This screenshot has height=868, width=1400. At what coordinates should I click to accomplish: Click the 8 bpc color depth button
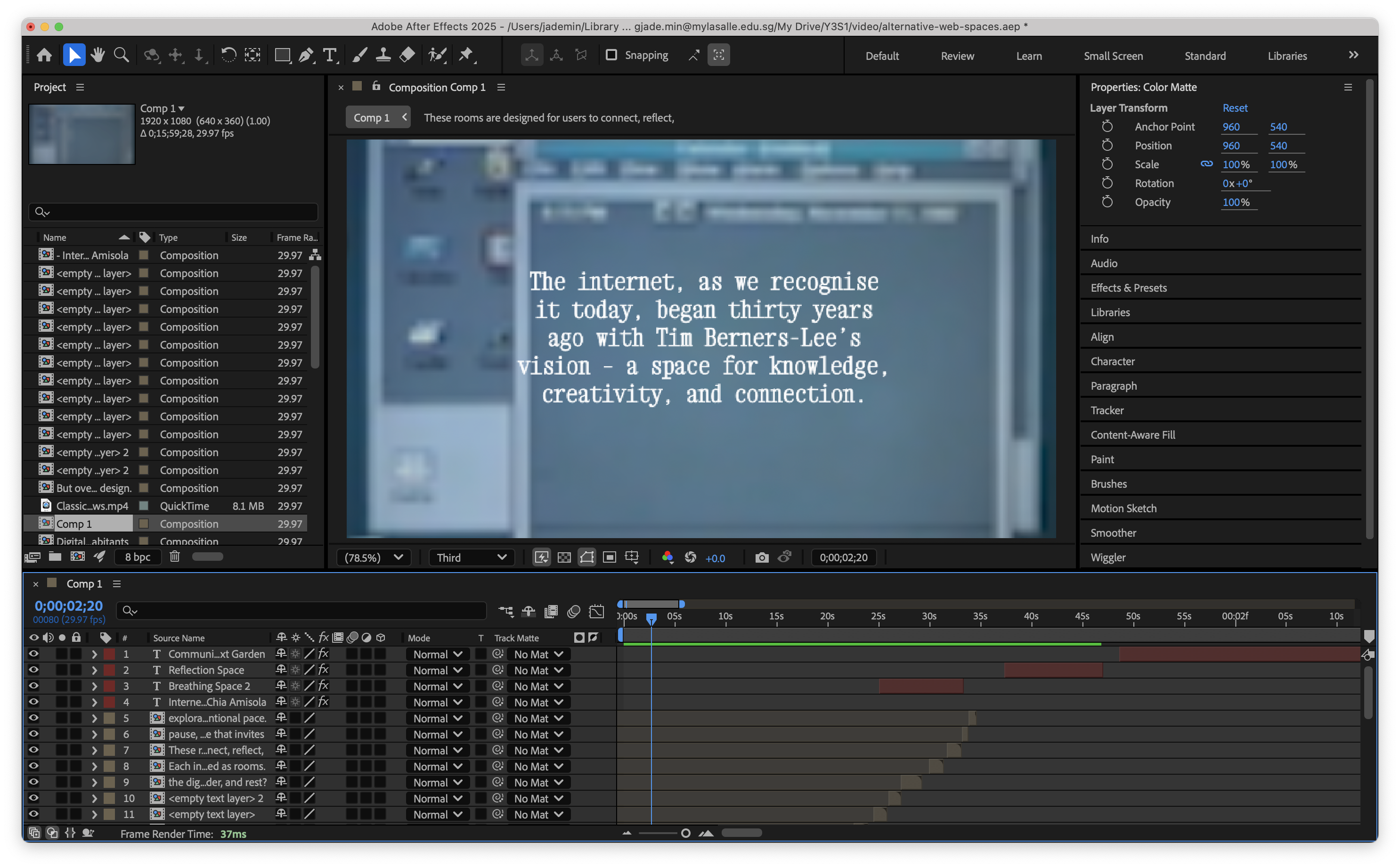pyautogui.click(x=138, y=557)
